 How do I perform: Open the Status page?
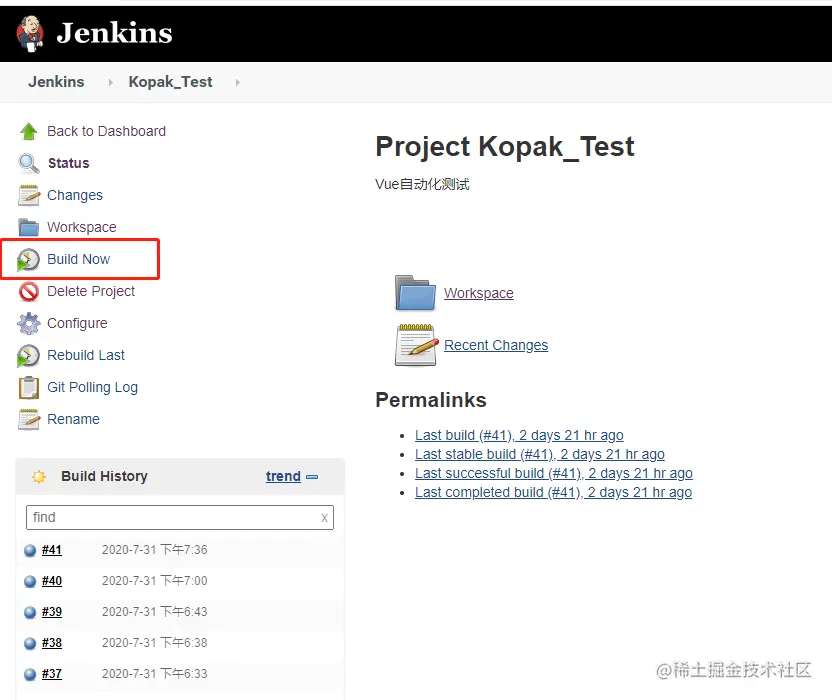pos(68,163)
